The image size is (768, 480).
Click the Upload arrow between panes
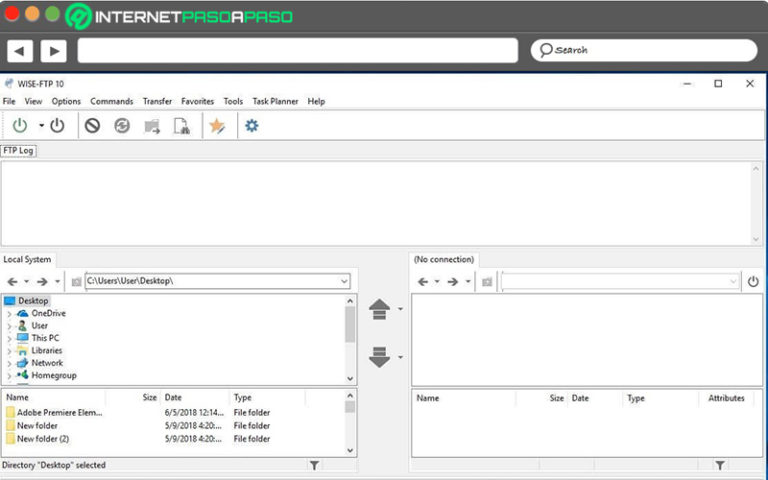click(379, 310)
